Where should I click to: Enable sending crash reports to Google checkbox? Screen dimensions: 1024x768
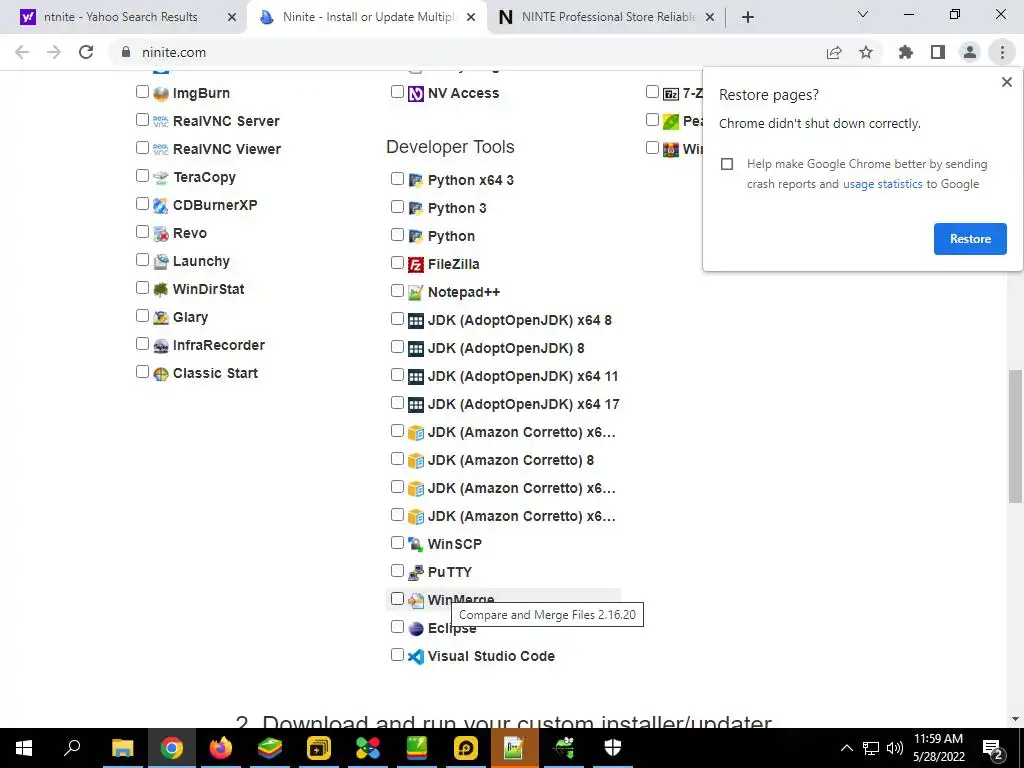pyautogui.click(x=727, y=164)
